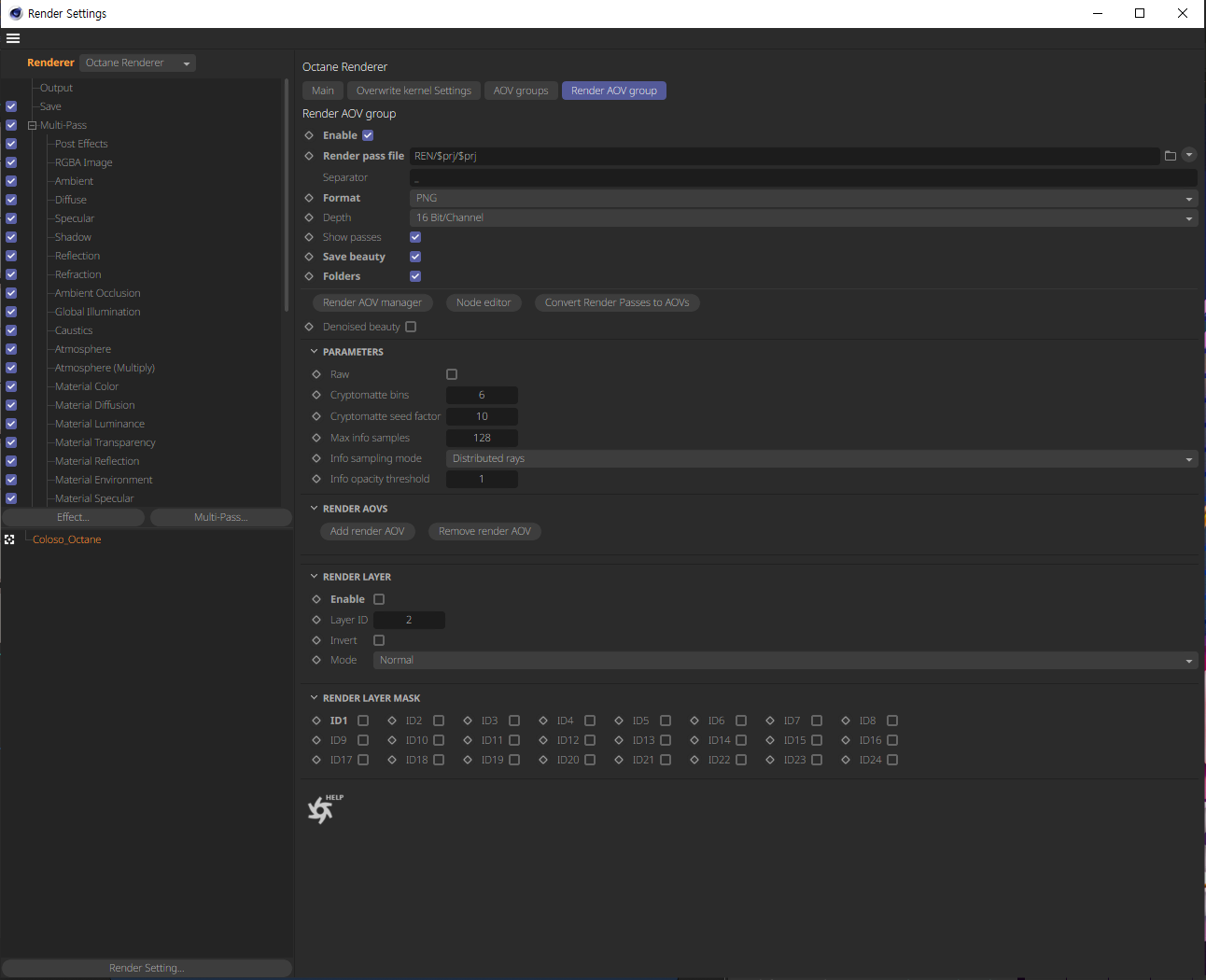Screen dimensions: 1206x980
Task: Select Output in the settings tree
Action: click(x=56, y=88)
